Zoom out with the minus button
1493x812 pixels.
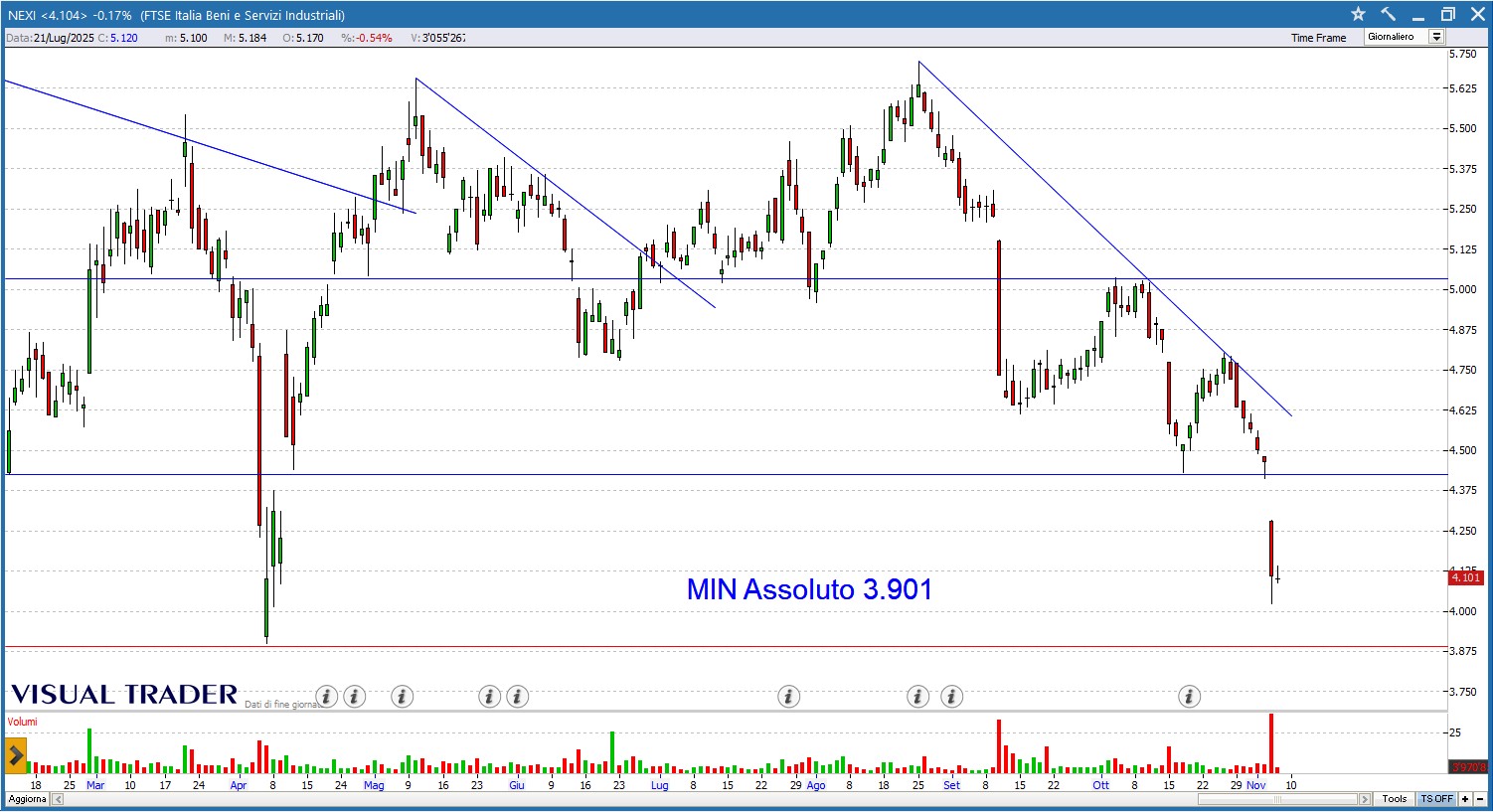point(1480,799)
